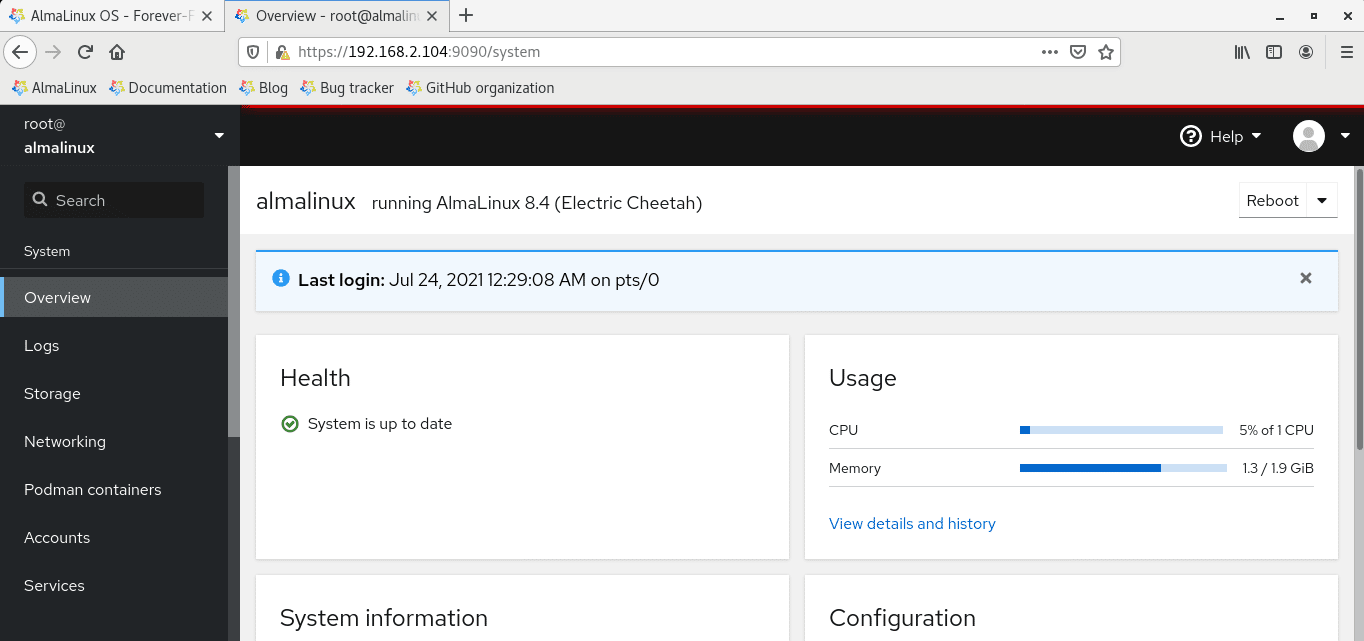This screenshot has height=641, width=1364.
Task: Click the user avatar icon
Action: coord(1309,136)
